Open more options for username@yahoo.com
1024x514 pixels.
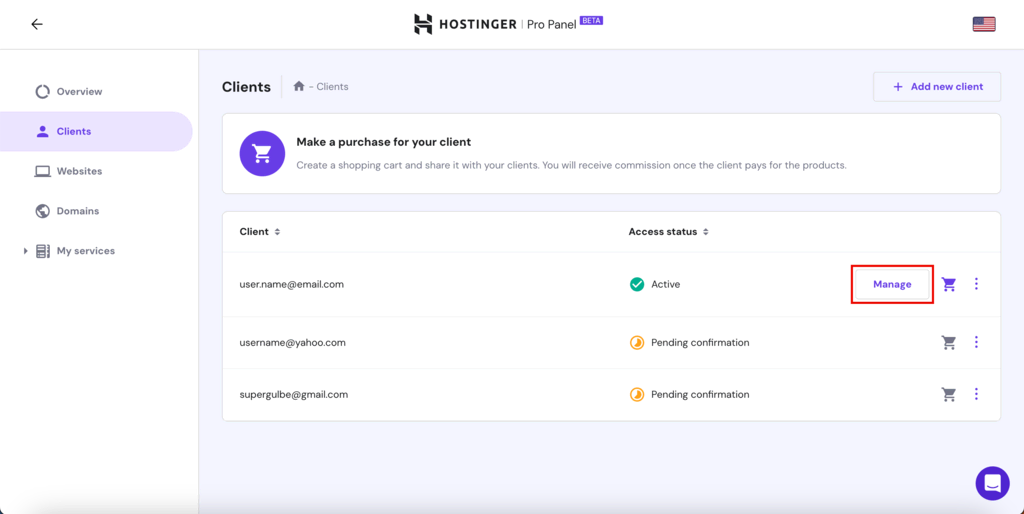pyautogui.click(x=976, y=343)
